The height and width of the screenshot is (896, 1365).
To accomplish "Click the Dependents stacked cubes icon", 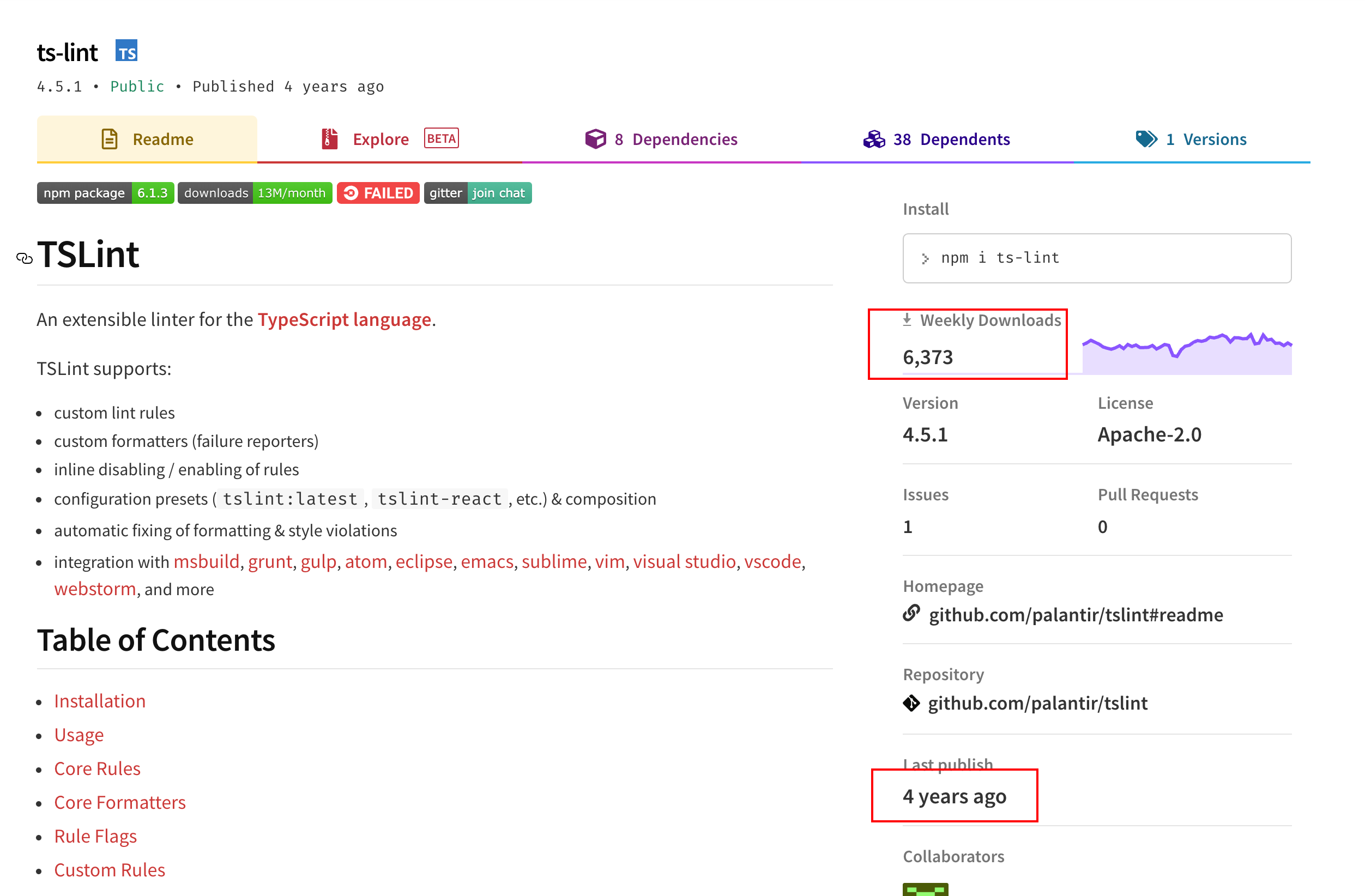I will point(874,140).
